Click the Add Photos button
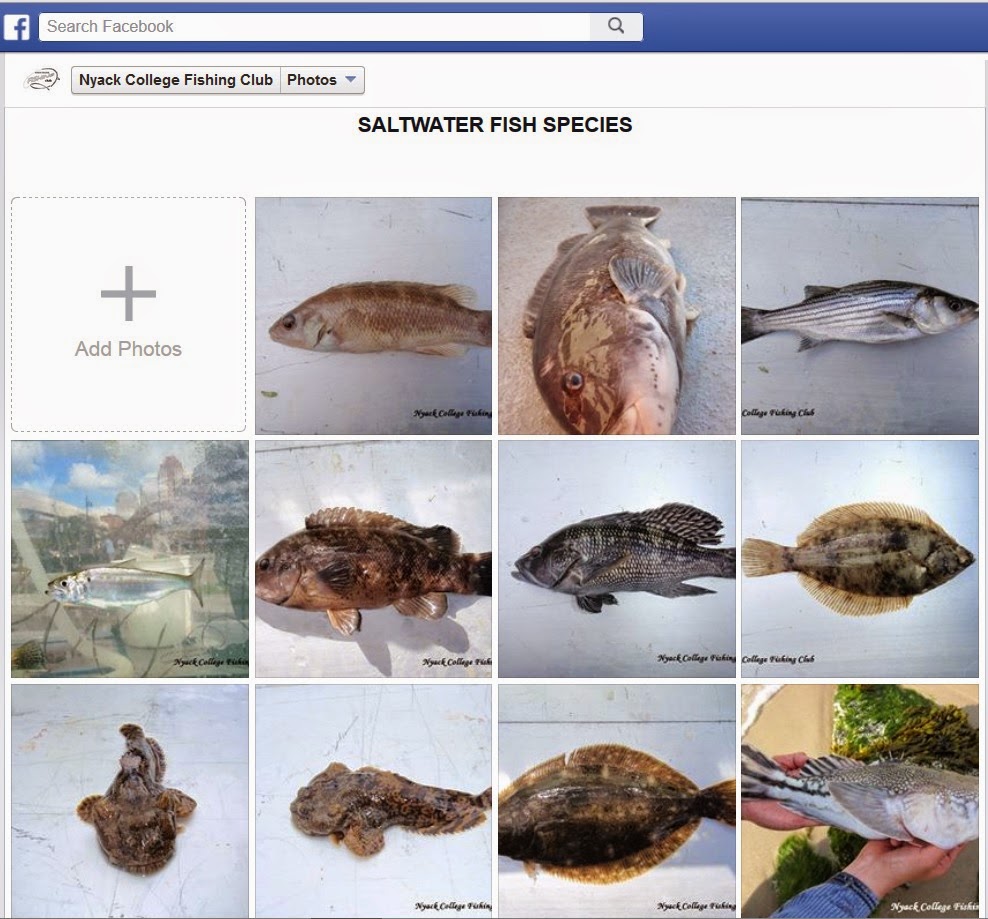988x919 pixels. click(x=128, y=313)
